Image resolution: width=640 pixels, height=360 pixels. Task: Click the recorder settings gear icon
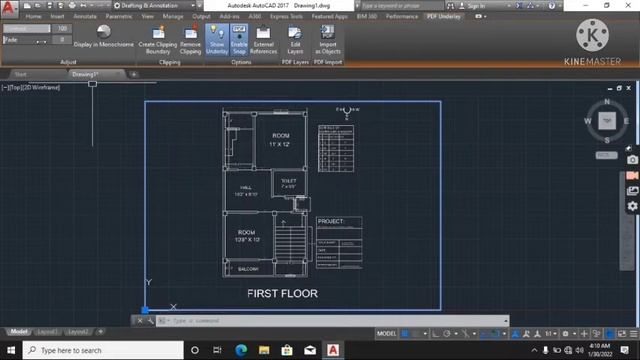[x=632, y=206]
